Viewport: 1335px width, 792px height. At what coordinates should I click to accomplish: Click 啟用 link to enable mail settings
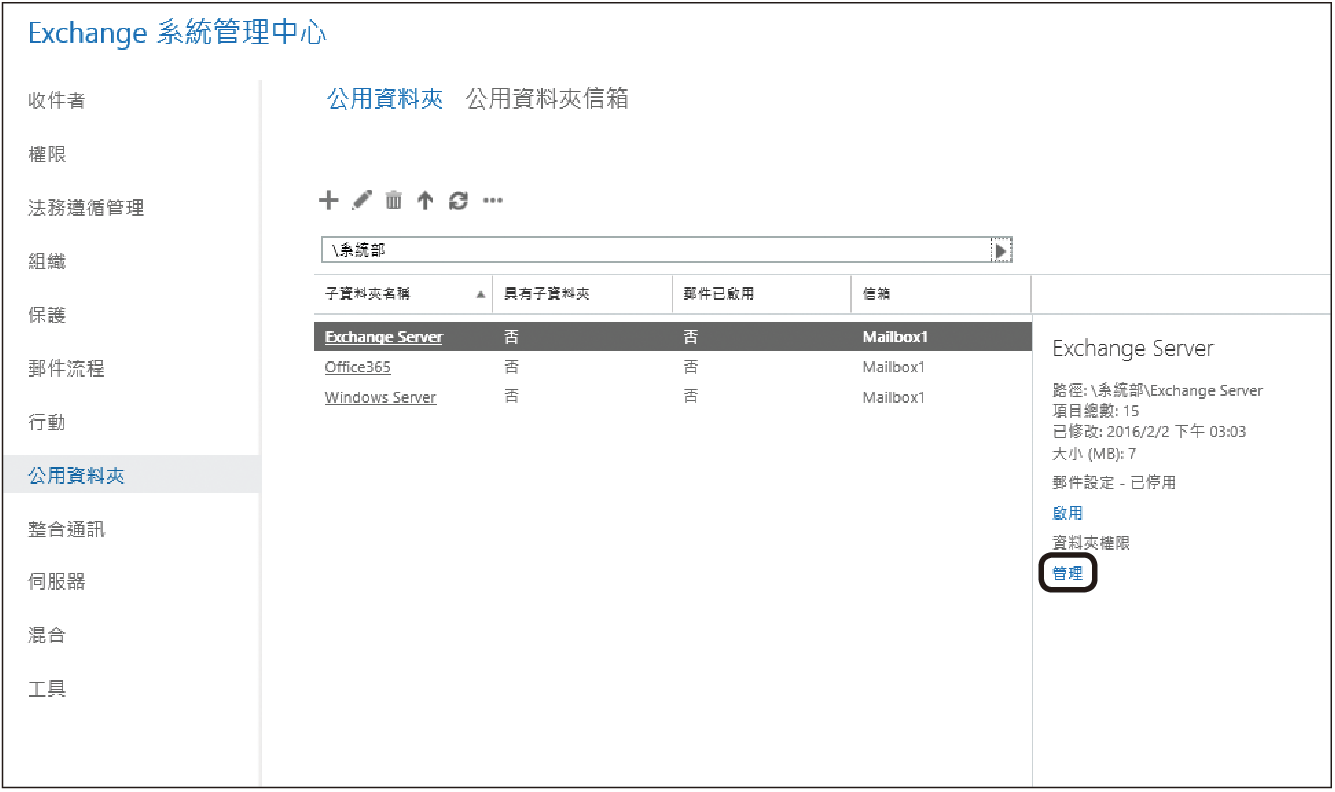(x=1068, y=513)
